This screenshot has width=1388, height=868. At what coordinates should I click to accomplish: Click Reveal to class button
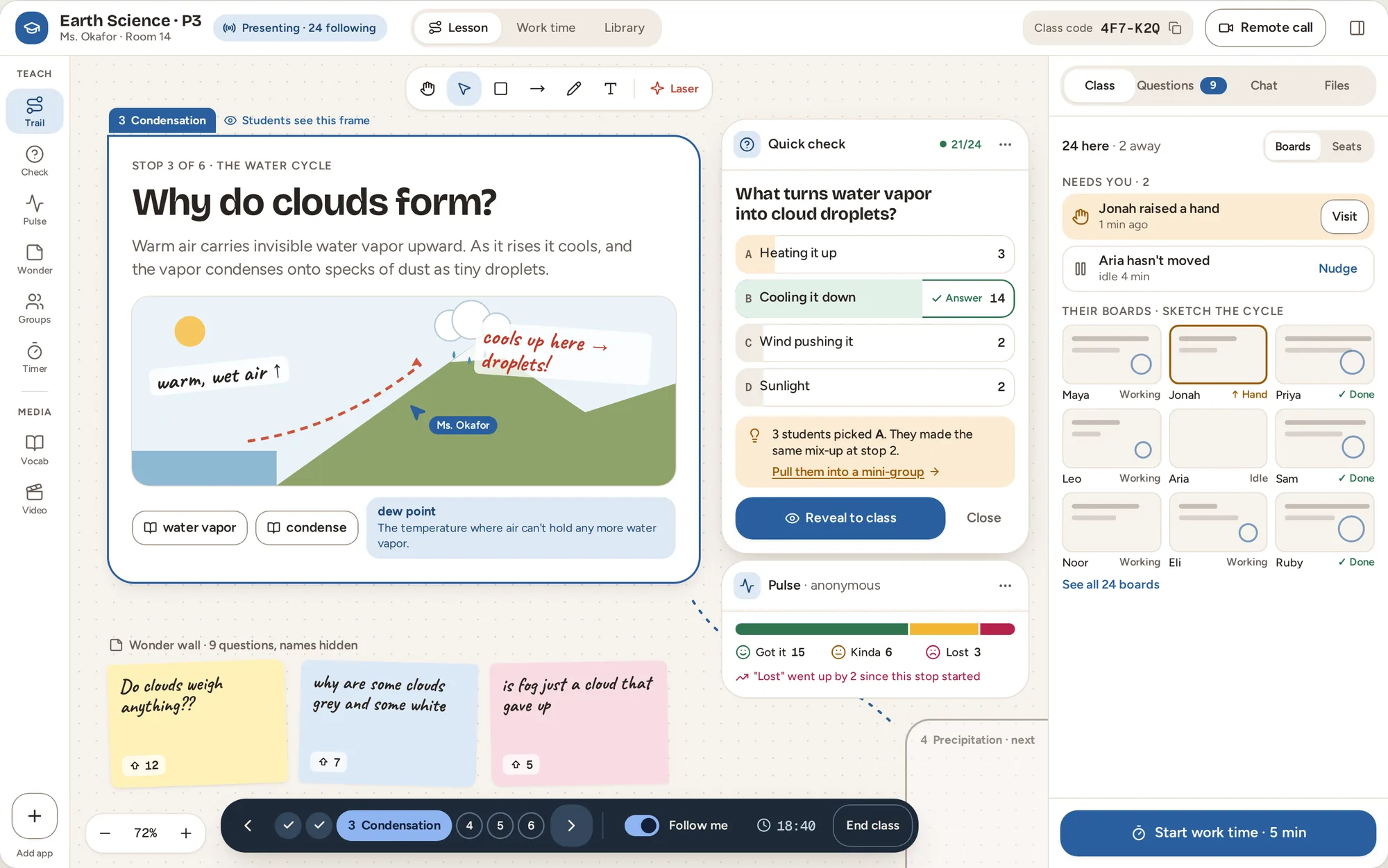[x=840, y=518]
